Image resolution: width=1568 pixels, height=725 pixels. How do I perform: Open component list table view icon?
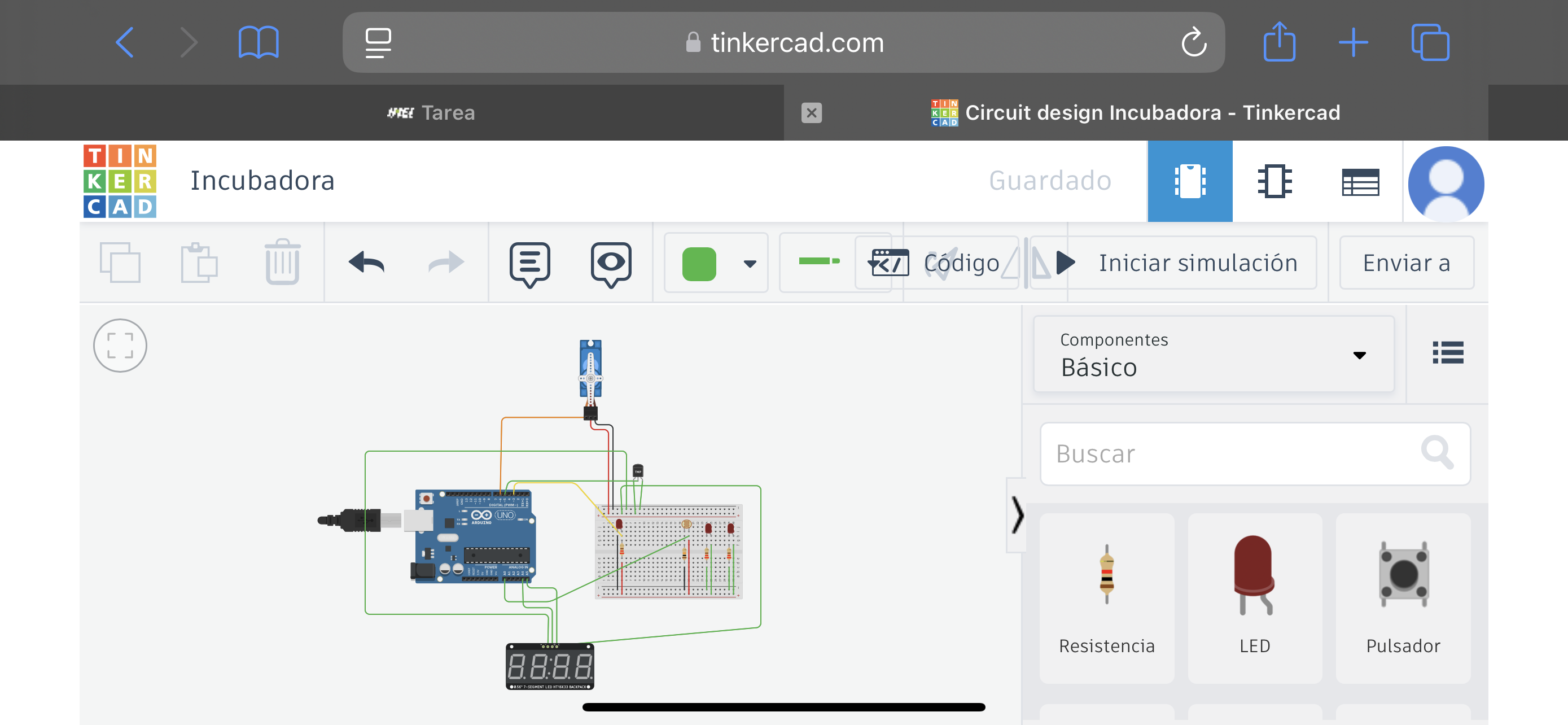coord(1360,181)
